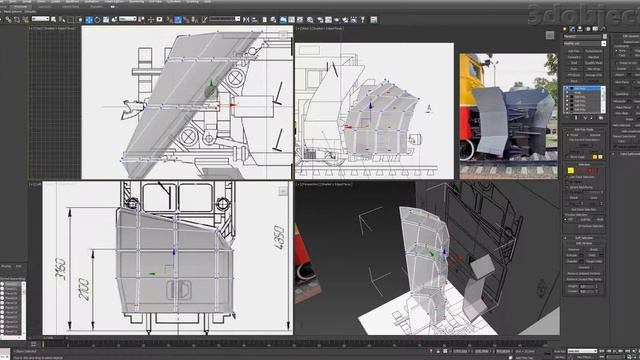Toggle the Angle Snap icon

[x=187, y=20]
